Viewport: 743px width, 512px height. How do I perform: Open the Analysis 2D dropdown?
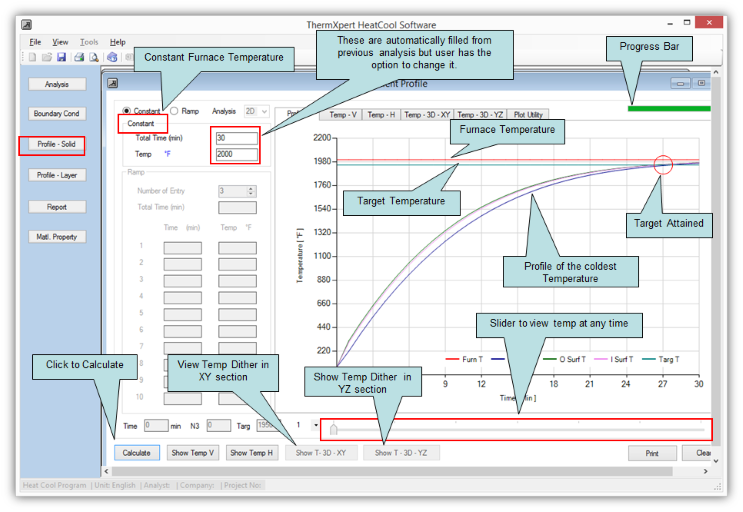(x=256, y=111)
